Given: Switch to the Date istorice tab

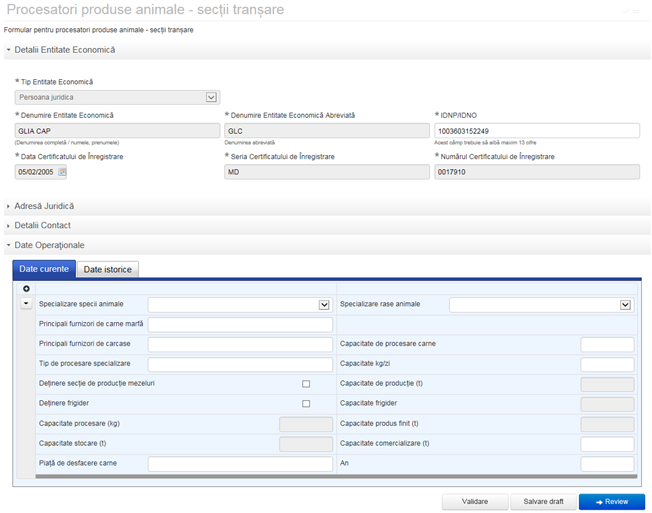Looking at the screenshot, I should tap(108, 269).
